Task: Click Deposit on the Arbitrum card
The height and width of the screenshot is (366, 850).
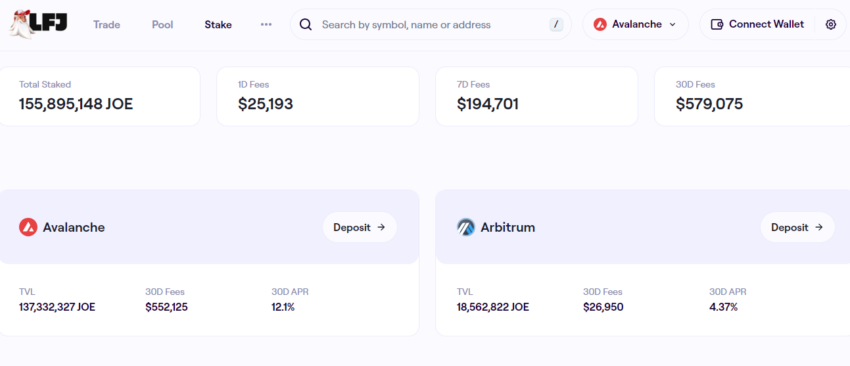Action: (797, 227)
